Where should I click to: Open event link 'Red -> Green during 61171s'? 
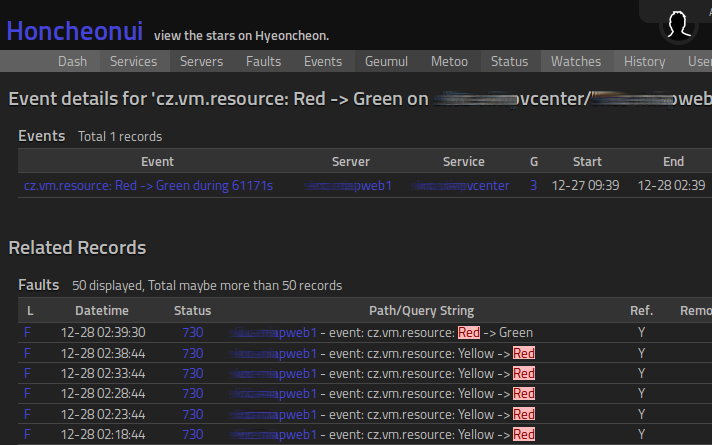148,185
